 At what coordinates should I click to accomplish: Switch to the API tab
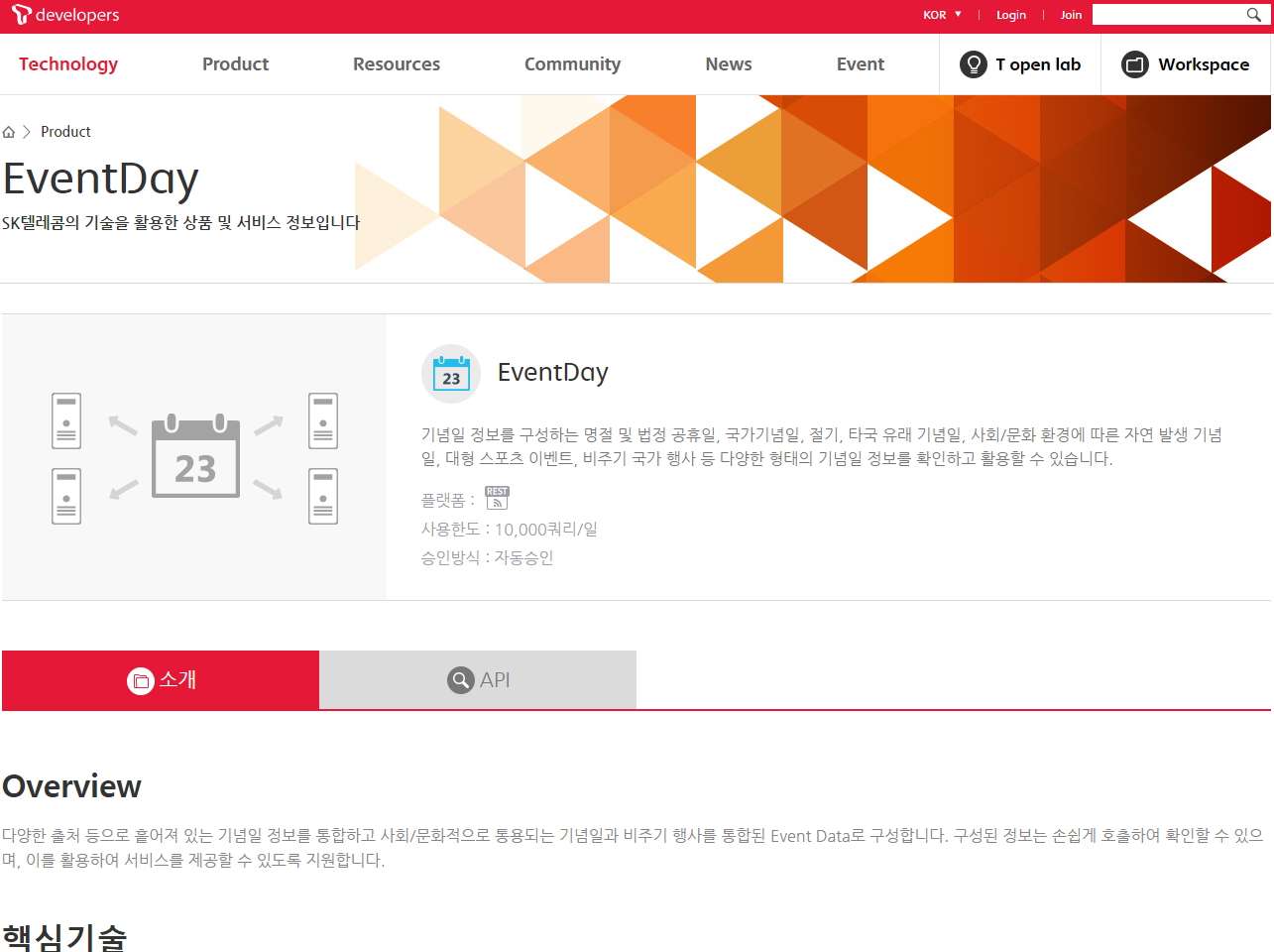pyautogui.click(x=478, y=680)
